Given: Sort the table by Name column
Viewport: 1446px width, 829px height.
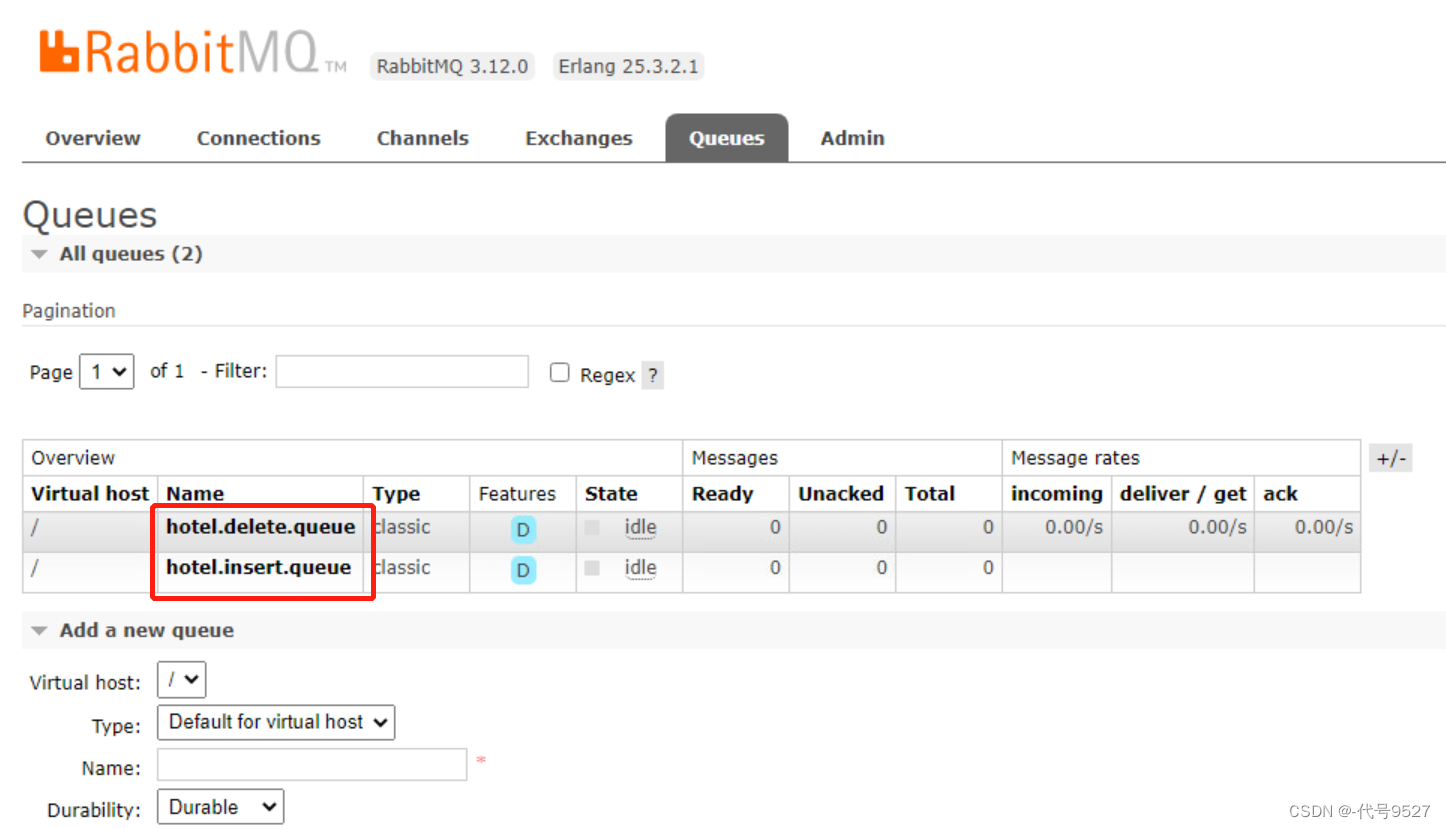Looking at the screenshot, I should (x=195, y=494).
